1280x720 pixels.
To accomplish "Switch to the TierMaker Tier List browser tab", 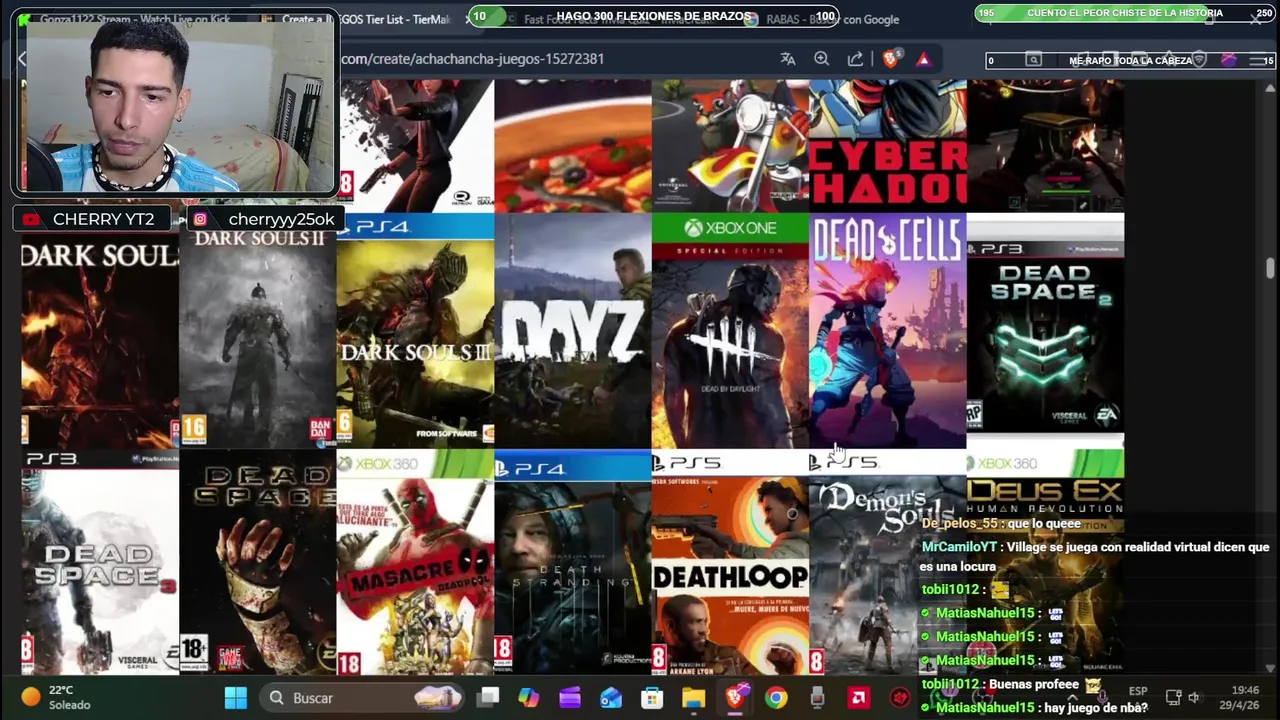I will [365, 19].
